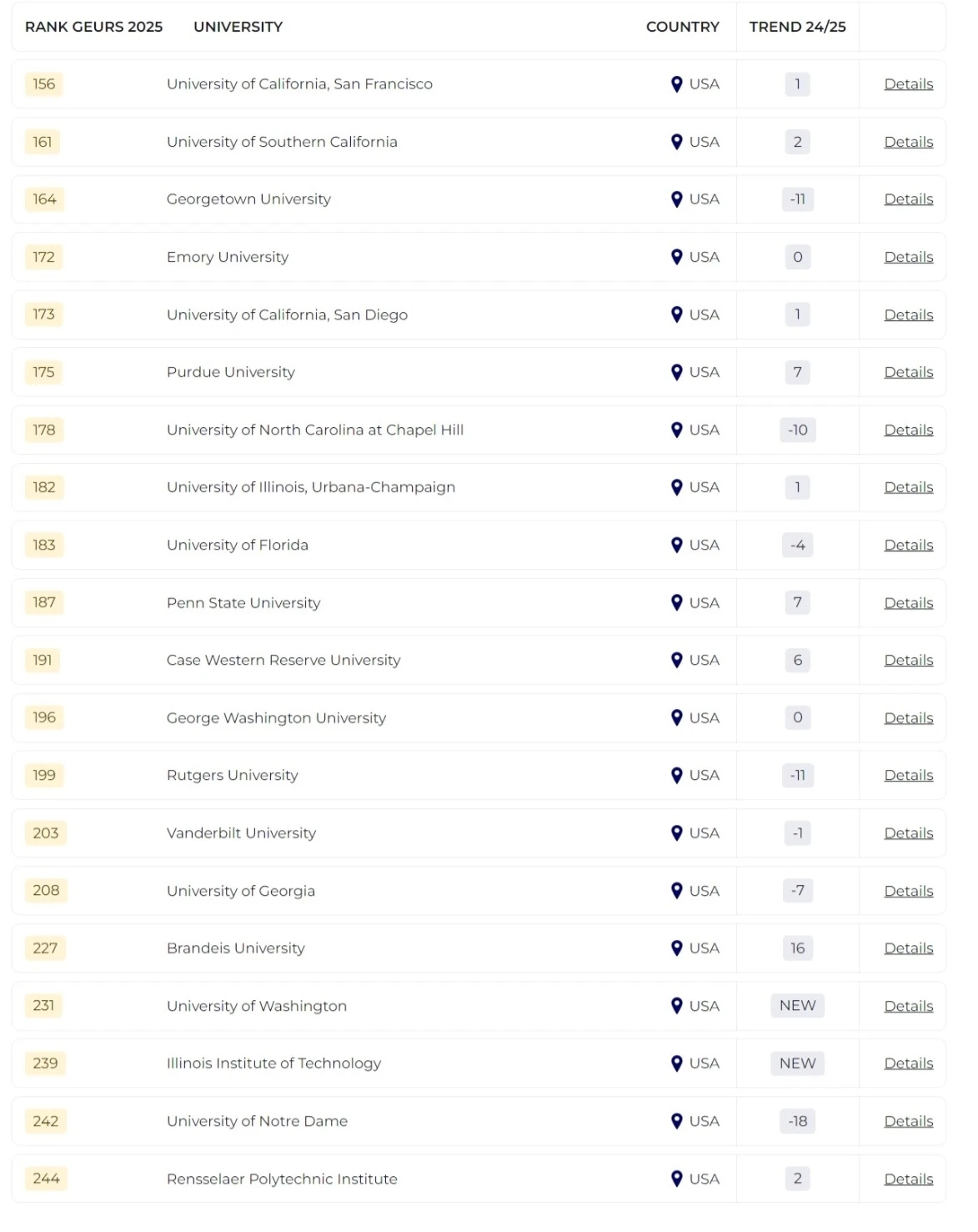Click the location pin for University of California, San Francisco
The height and width of the screenshot is (1232, 978).
tap(678, 83)
